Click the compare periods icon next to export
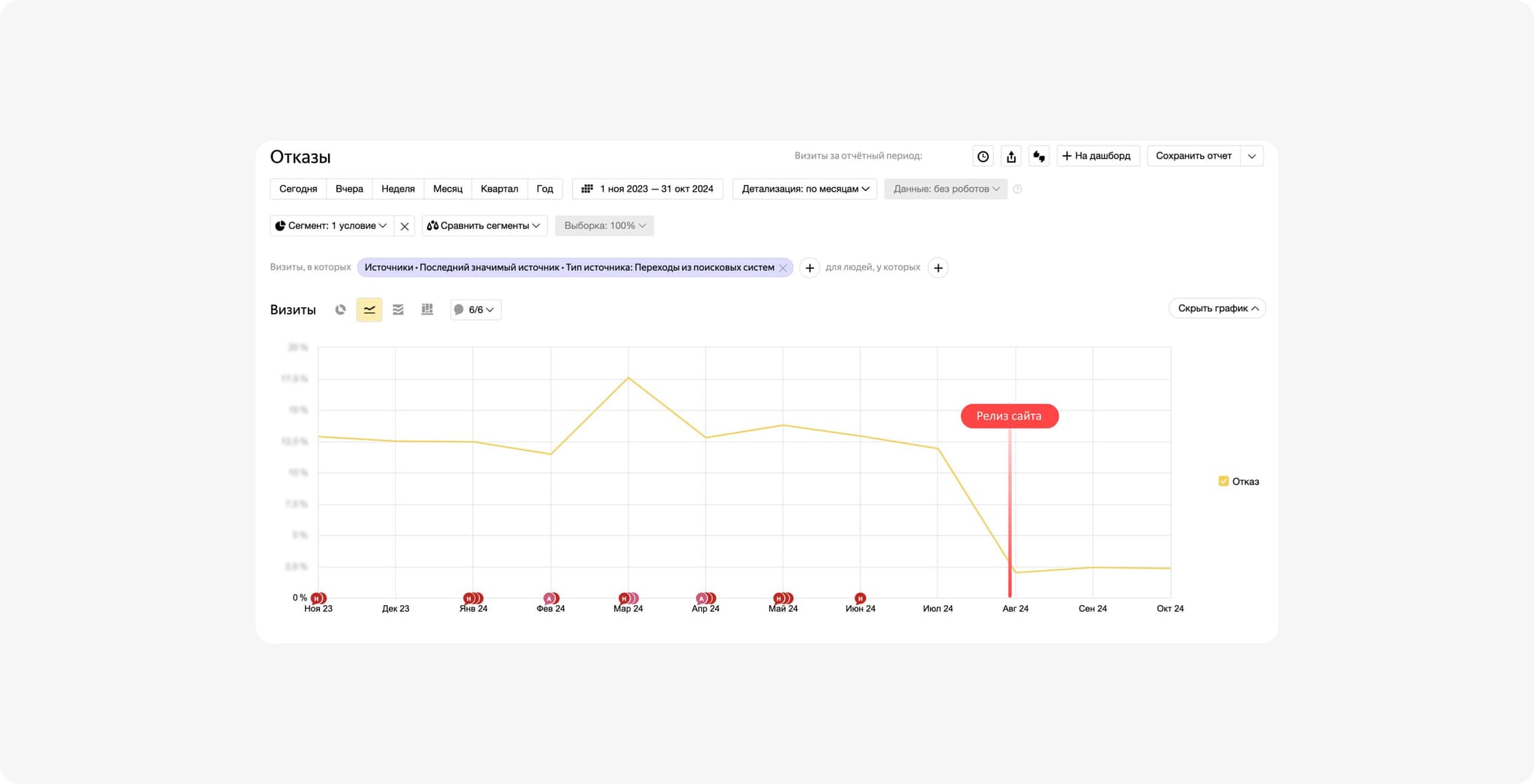1534x784 pixels. point(1039,157)
